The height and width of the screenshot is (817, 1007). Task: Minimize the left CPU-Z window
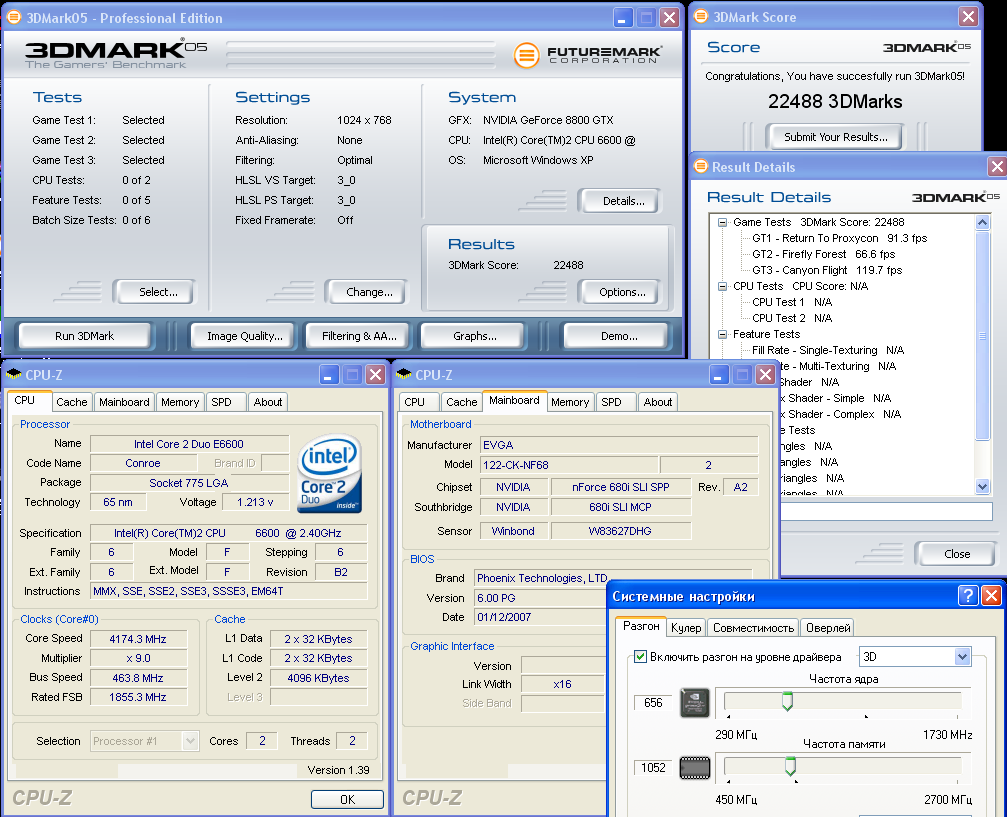click(x=328, y=374)
